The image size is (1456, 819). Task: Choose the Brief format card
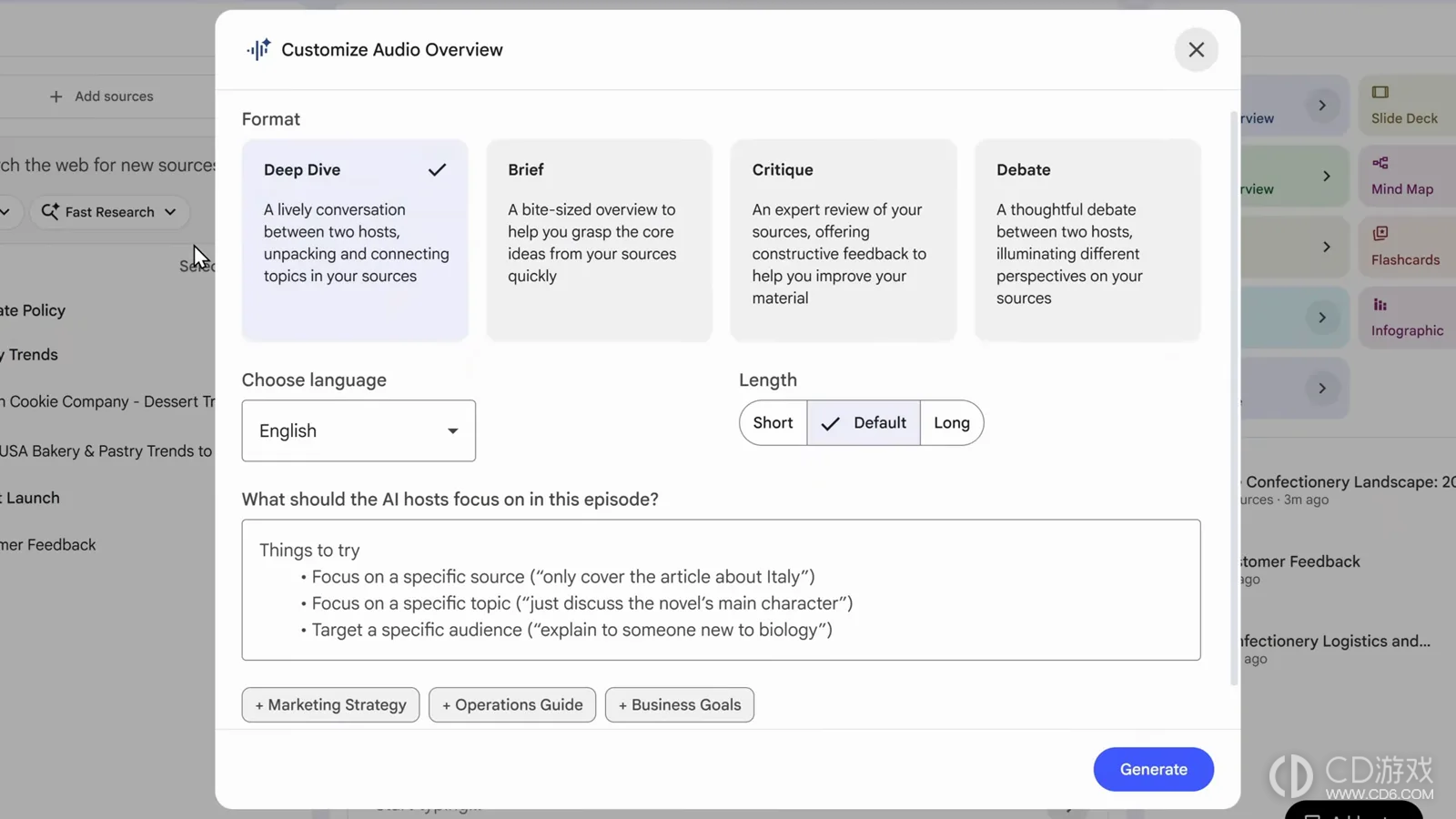point(599,240)
